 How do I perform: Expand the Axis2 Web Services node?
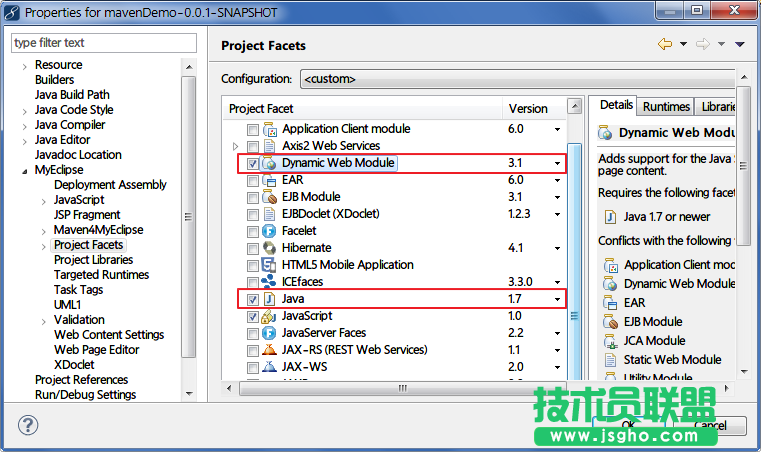(234, 146)
